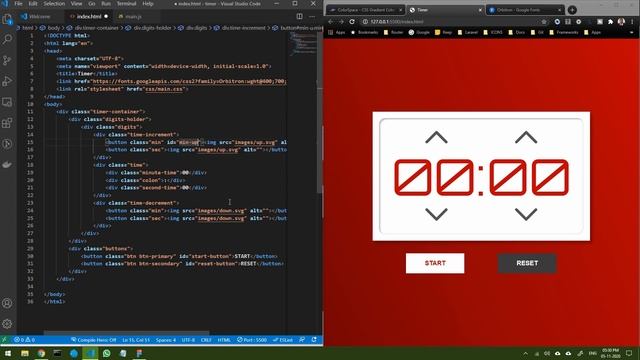Decrease minutes with the down arrow
Image resolution: width=640 pixels, height=360 pixels.
point(436,214)
